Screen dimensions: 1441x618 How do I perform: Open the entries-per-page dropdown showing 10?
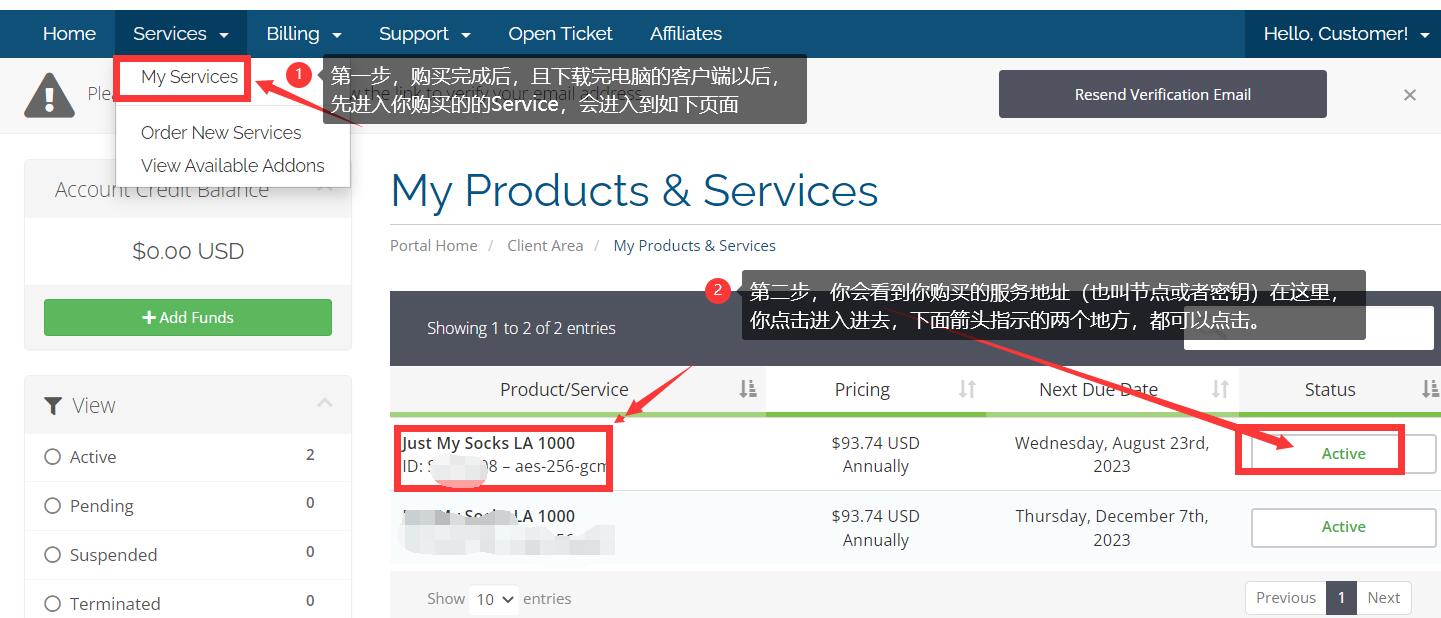click(495, 599)
